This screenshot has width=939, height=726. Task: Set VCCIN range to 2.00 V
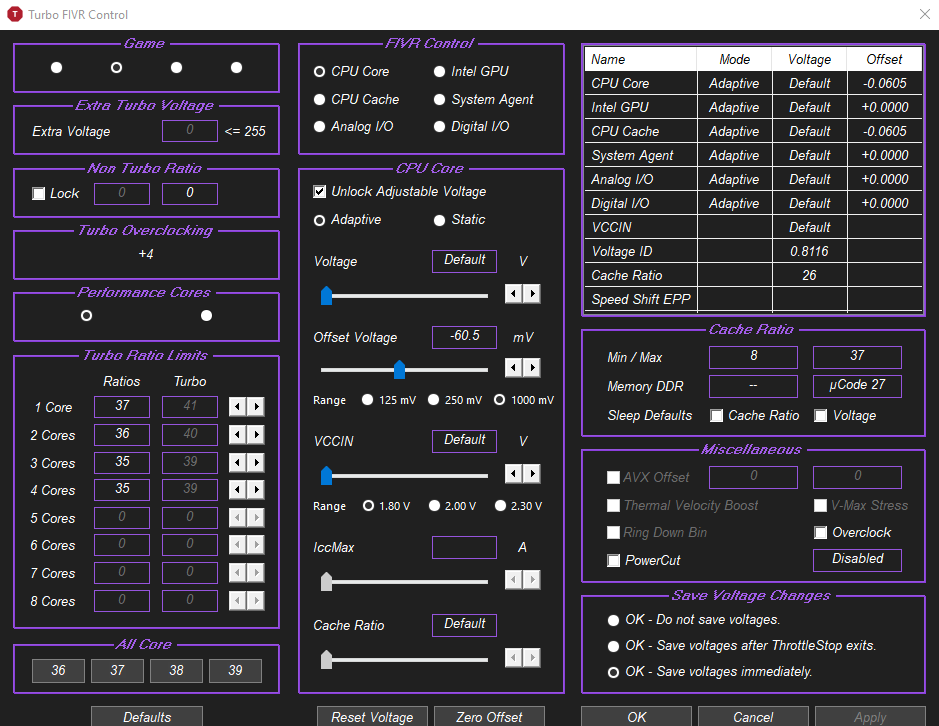pyautogui.click(x=434, y=506)
